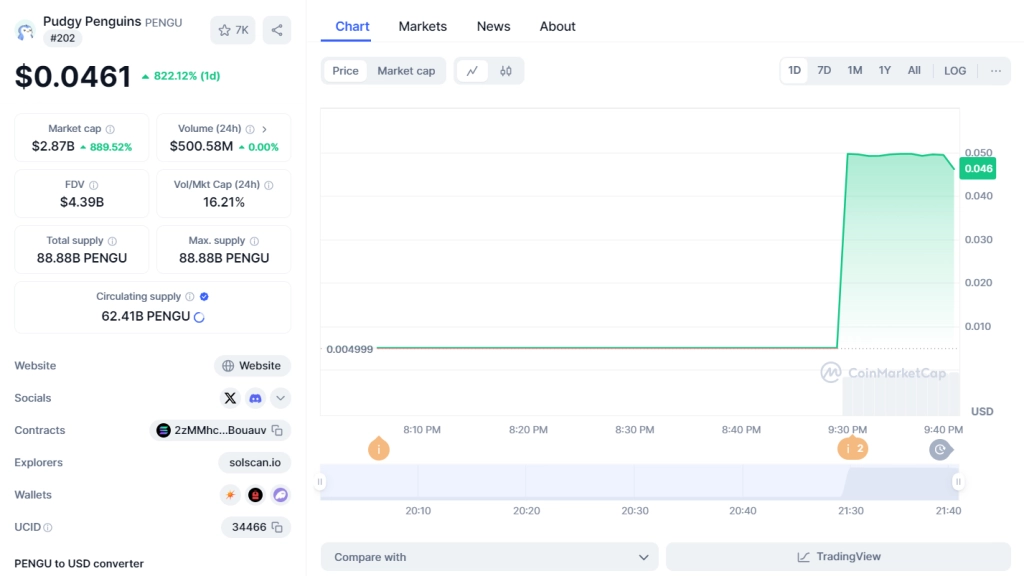Select 1Y time range
This screenshot has width=1024, height=576.
point(885,70)
